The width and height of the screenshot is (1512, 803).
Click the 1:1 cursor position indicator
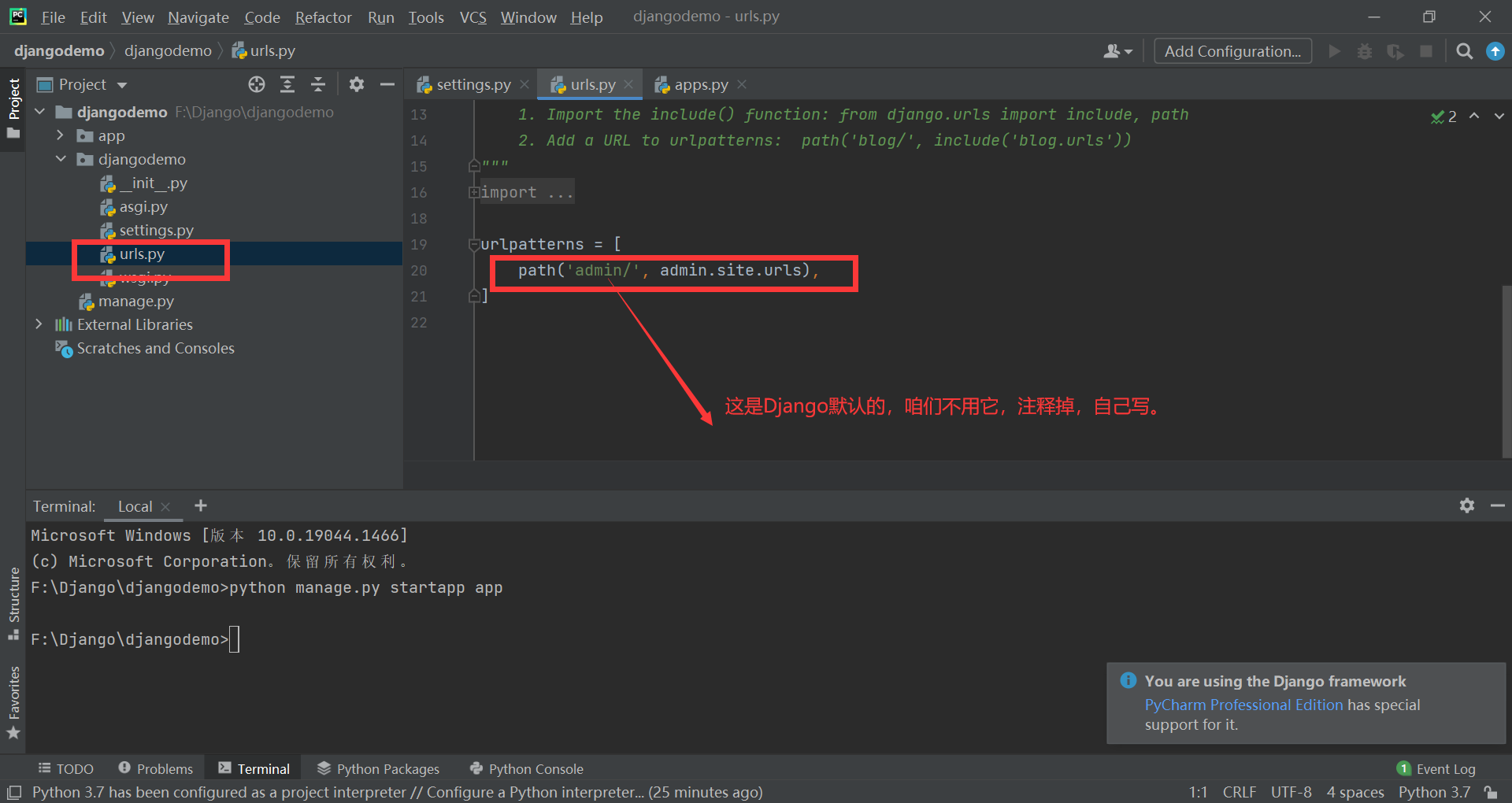(x=1198, y=792)
